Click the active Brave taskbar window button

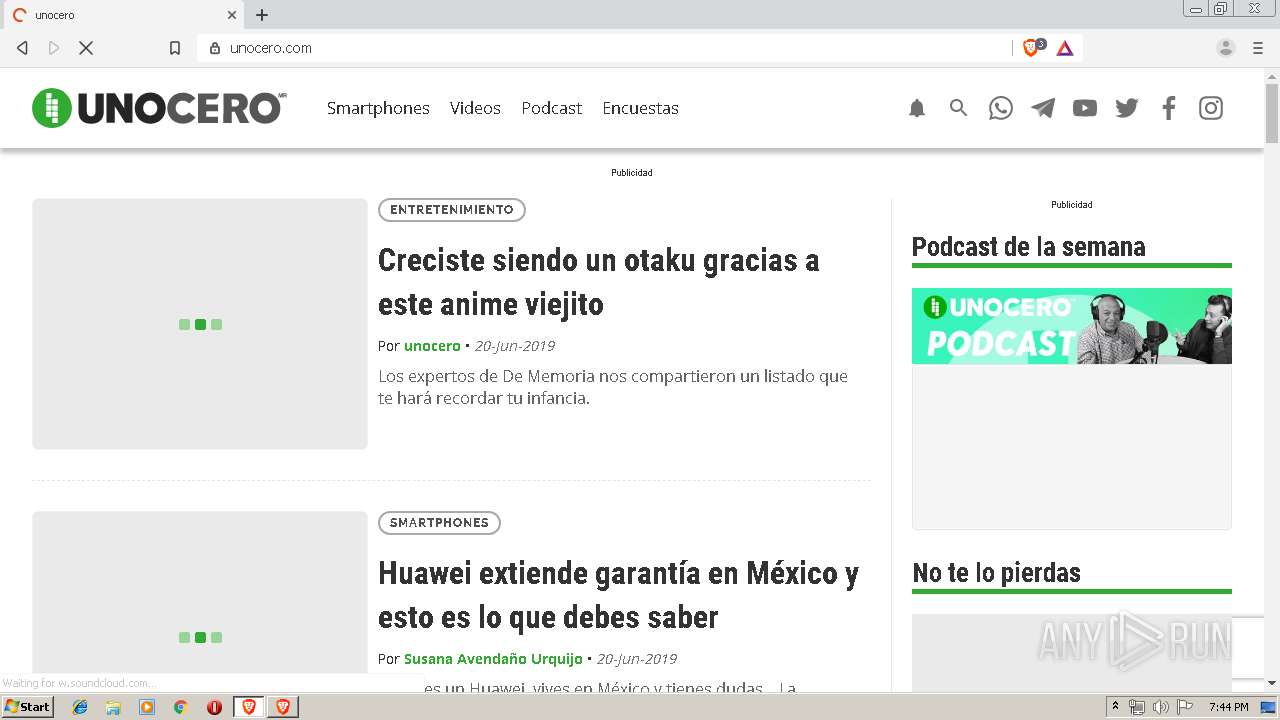pyautogui.click(x=249, y=707)
